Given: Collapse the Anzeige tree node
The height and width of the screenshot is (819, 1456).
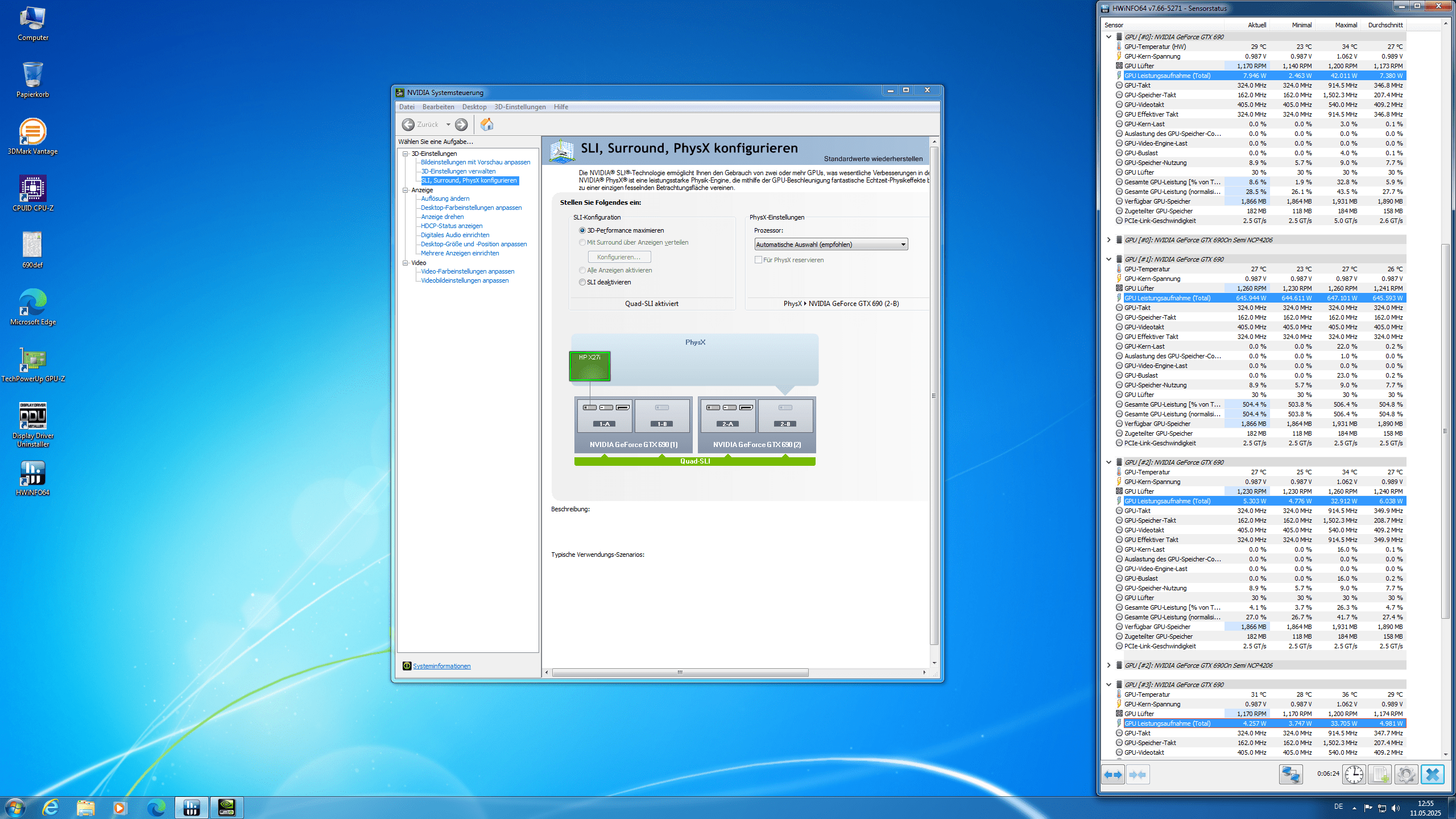Looking at the screenshot, I should tap(406, 190).
